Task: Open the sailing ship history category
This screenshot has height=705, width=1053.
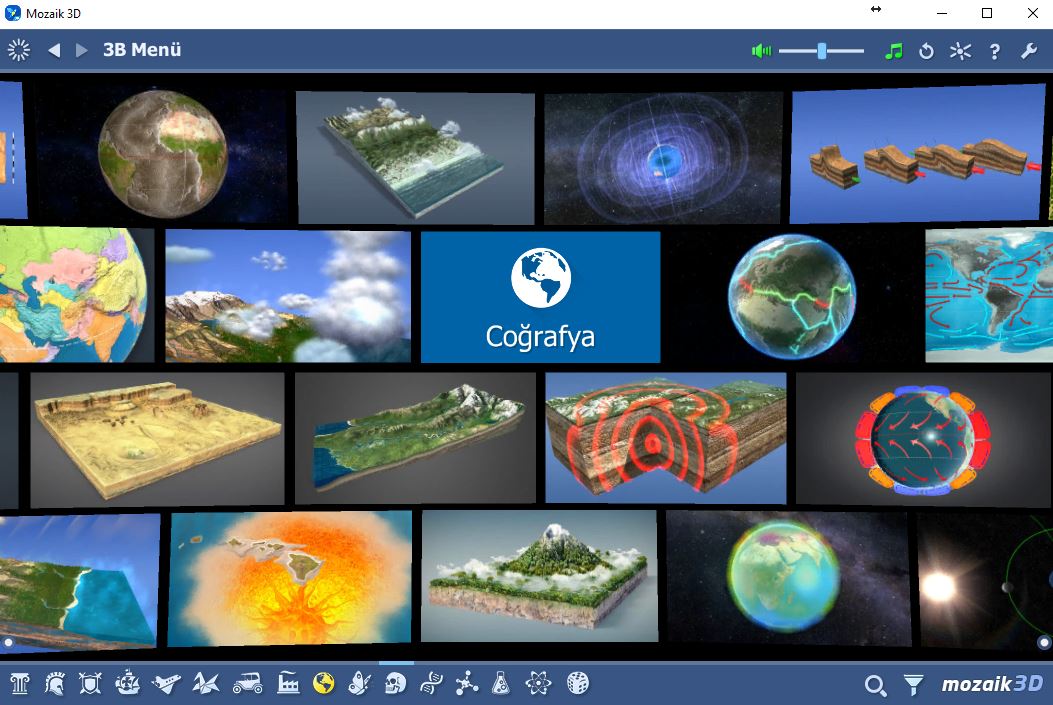Action: tap(127, 684)
